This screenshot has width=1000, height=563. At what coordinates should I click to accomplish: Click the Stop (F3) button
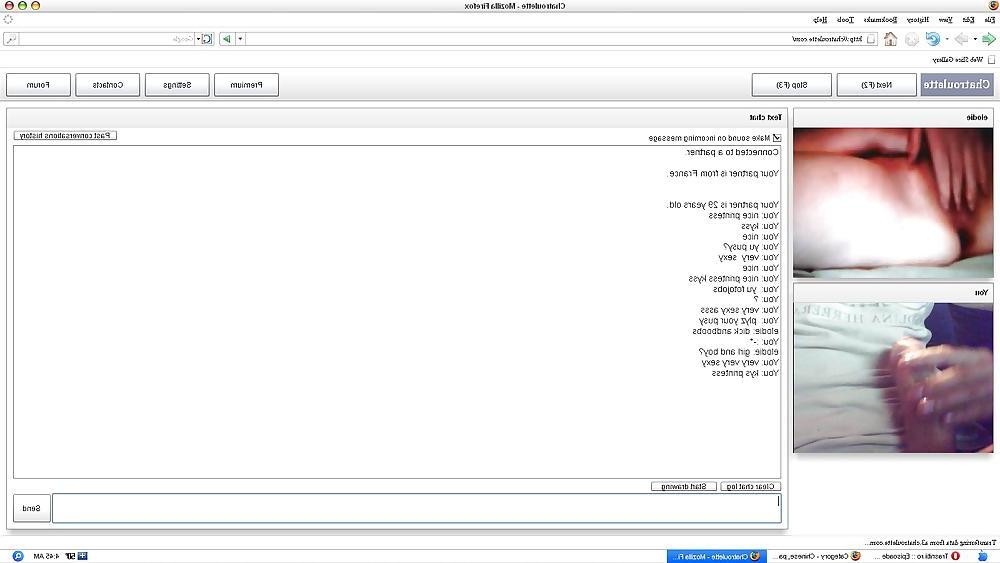(791, 84)
